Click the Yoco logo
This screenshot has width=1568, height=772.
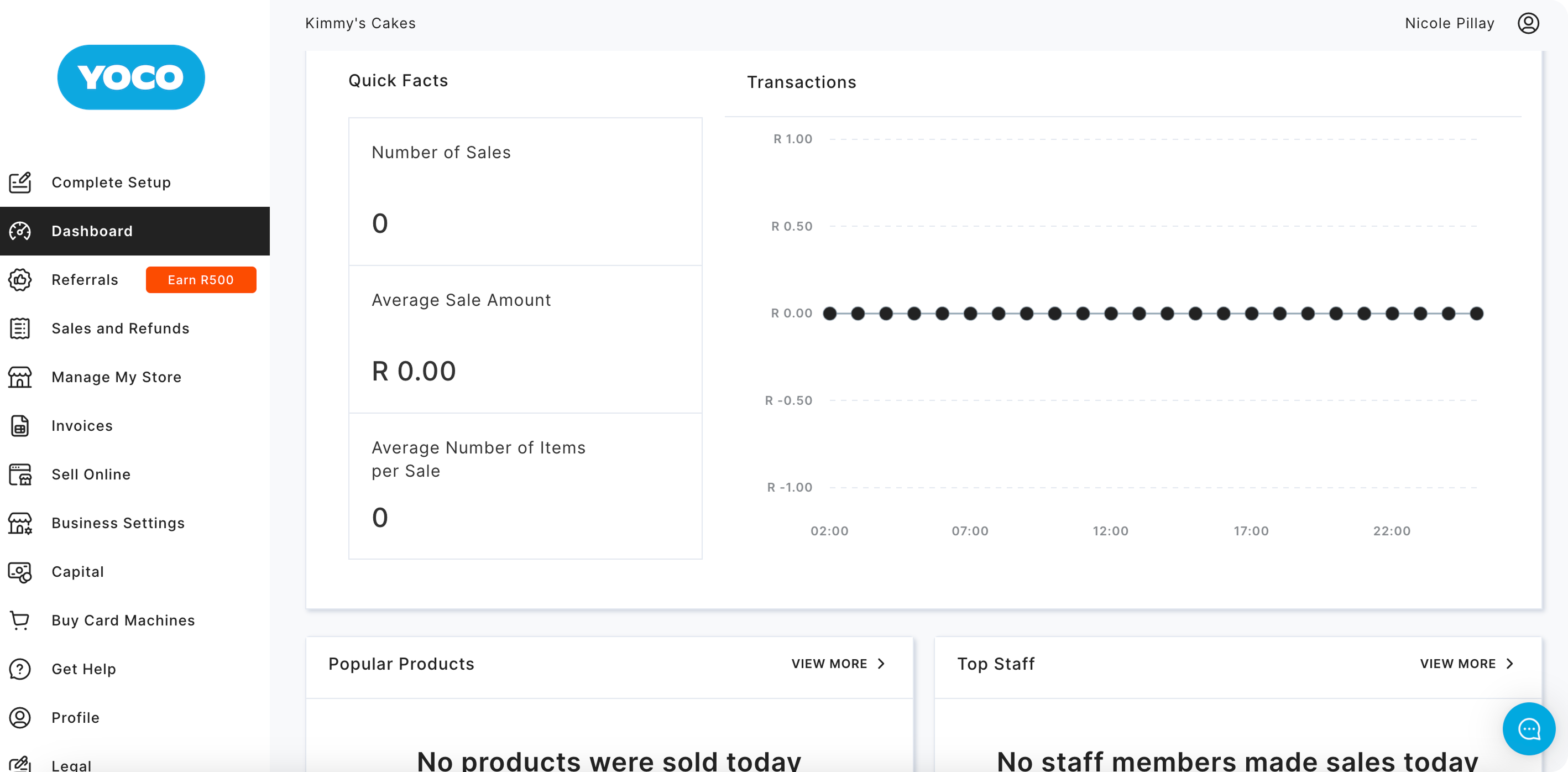click(131, 77)
